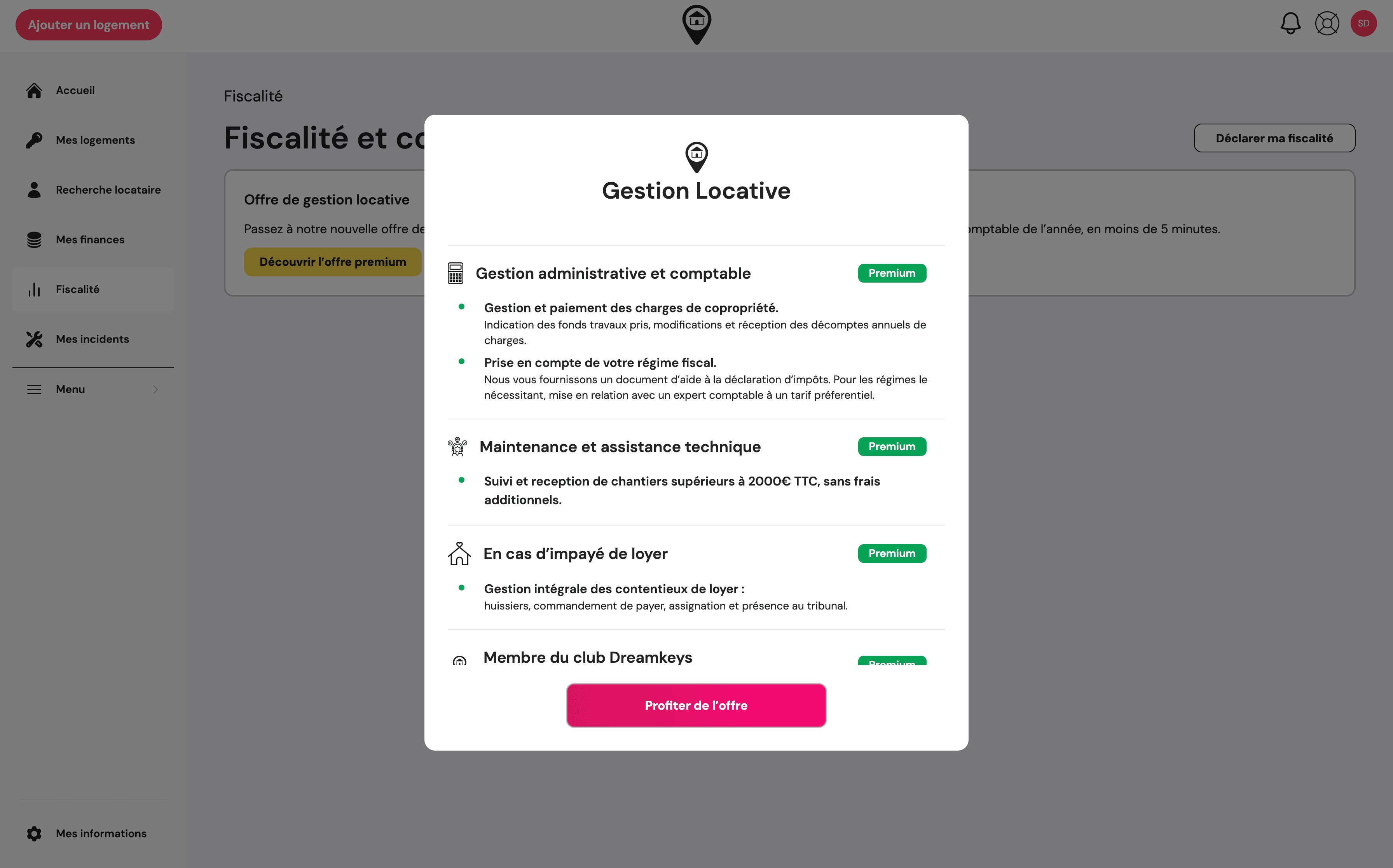Click the gear icon for Mes informations
The width and height of the screenshot is (1393, 868).
click(34, 833)
